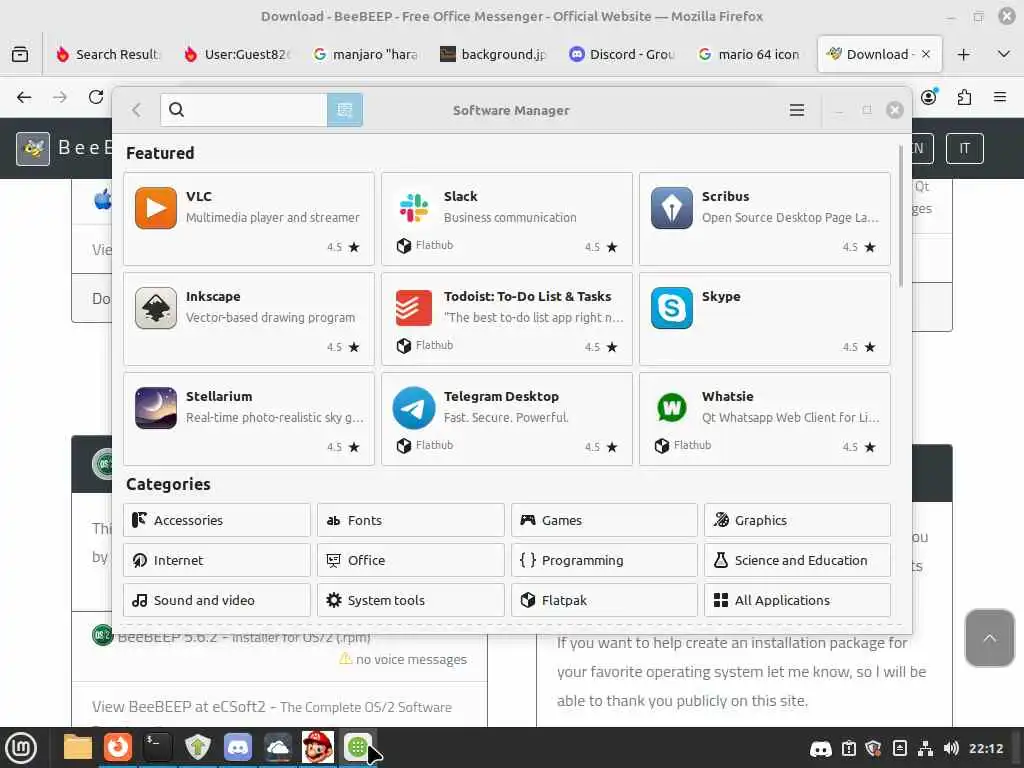The image size is (1024, 768).
Task: Open Firefox recent browsing view icon
Action: coord(20,54)
